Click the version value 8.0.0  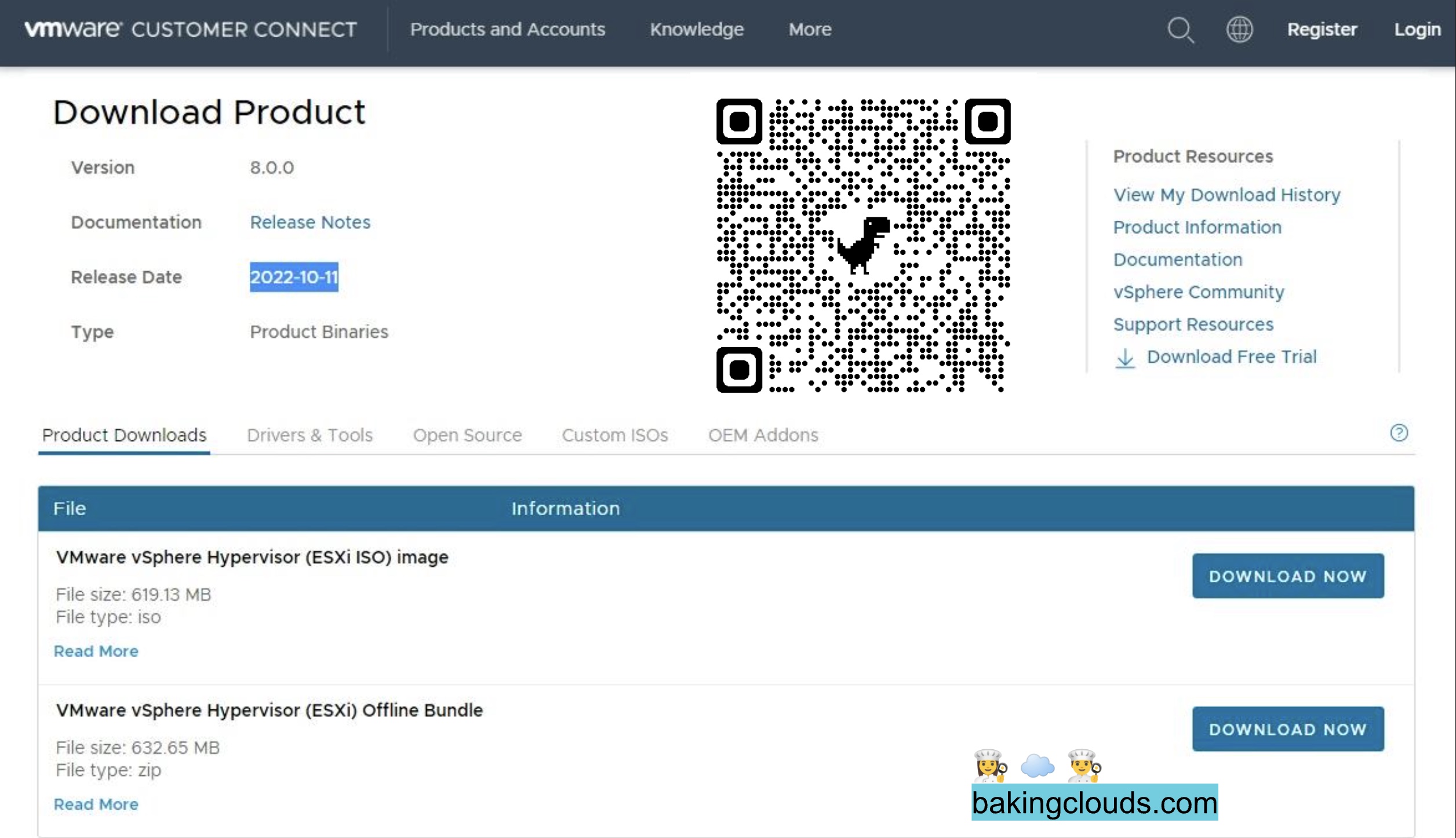[272, 167]
